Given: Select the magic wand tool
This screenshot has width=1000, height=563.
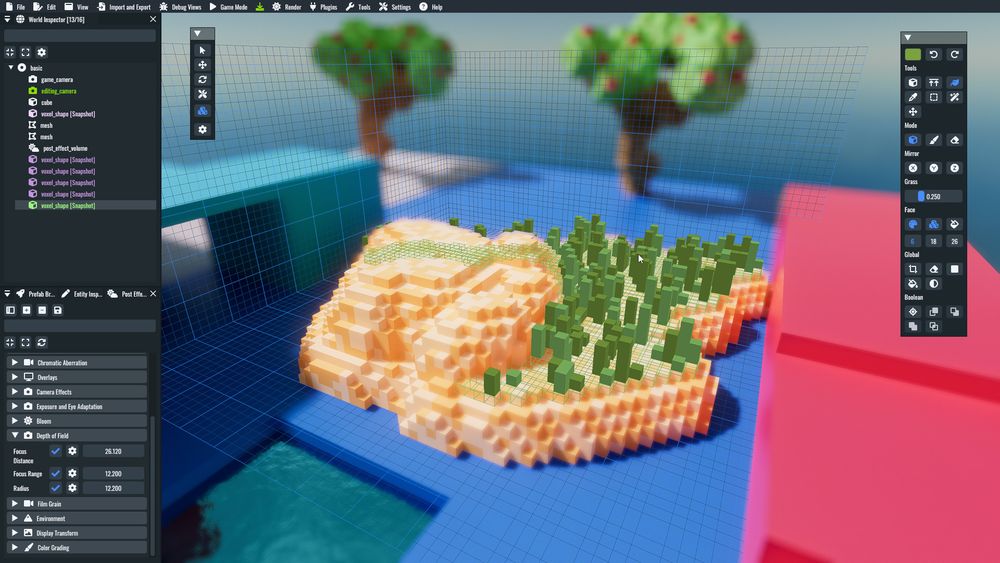Looking at the screenshot, I should [x=955, y=98].
